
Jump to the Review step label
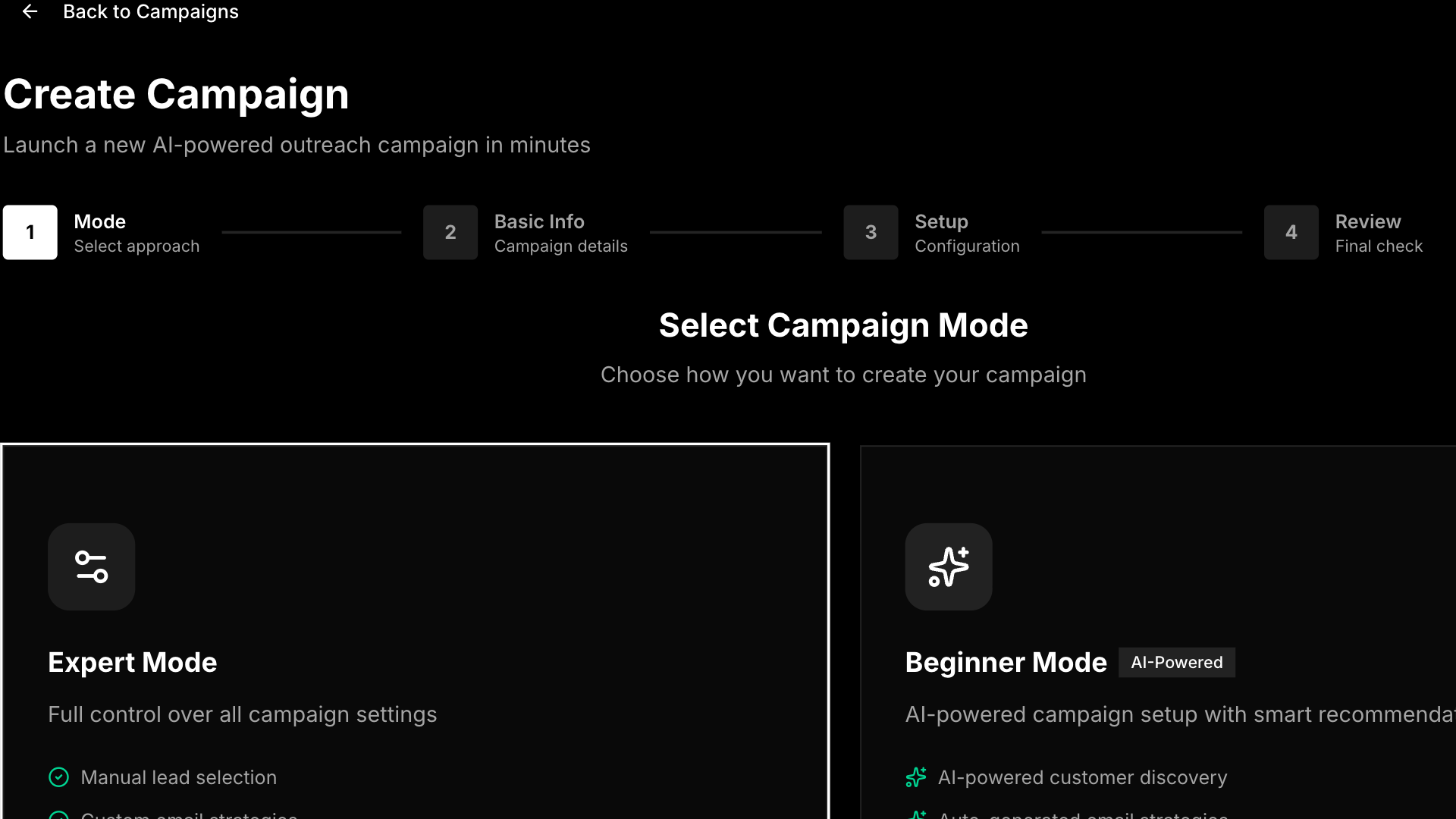[x=1367, y=221]
